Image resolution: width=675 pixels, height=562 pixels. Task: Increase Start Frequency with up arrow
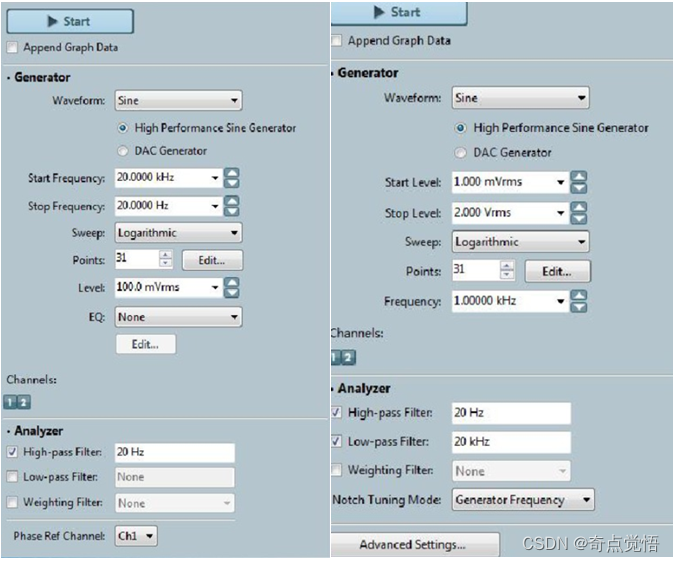point(232,173)
